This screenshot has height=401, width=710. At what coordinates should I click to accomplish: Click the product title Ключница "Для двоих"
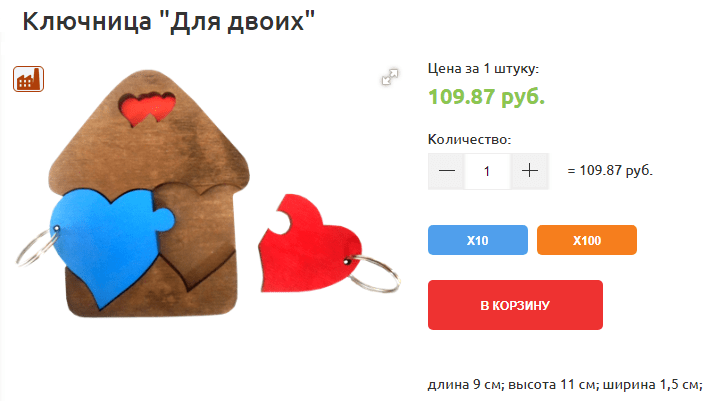(168, 21)
